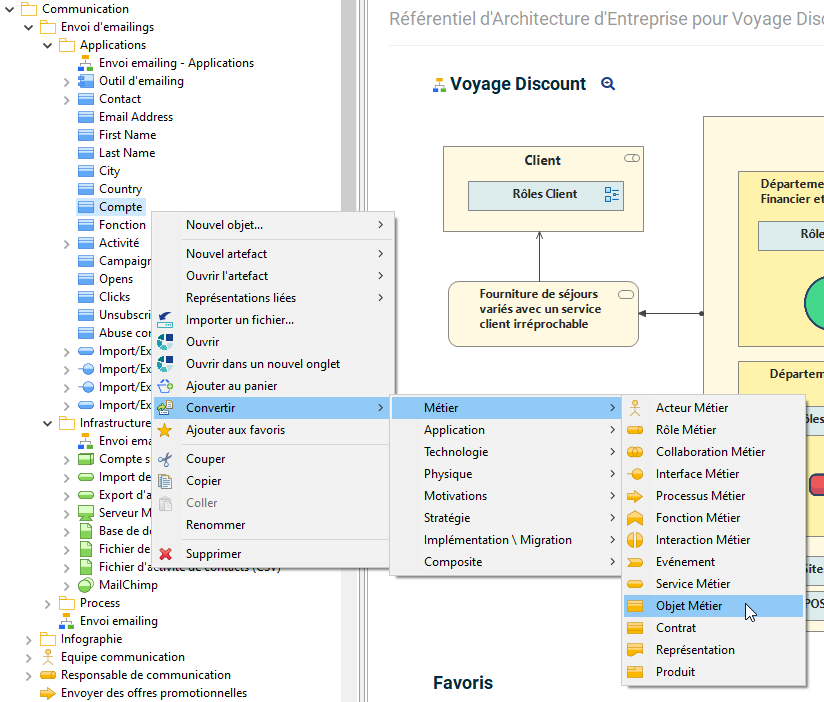This screenshot has width=824, height=702.
Task: Select Country tree item
Action: pos(120,189)
